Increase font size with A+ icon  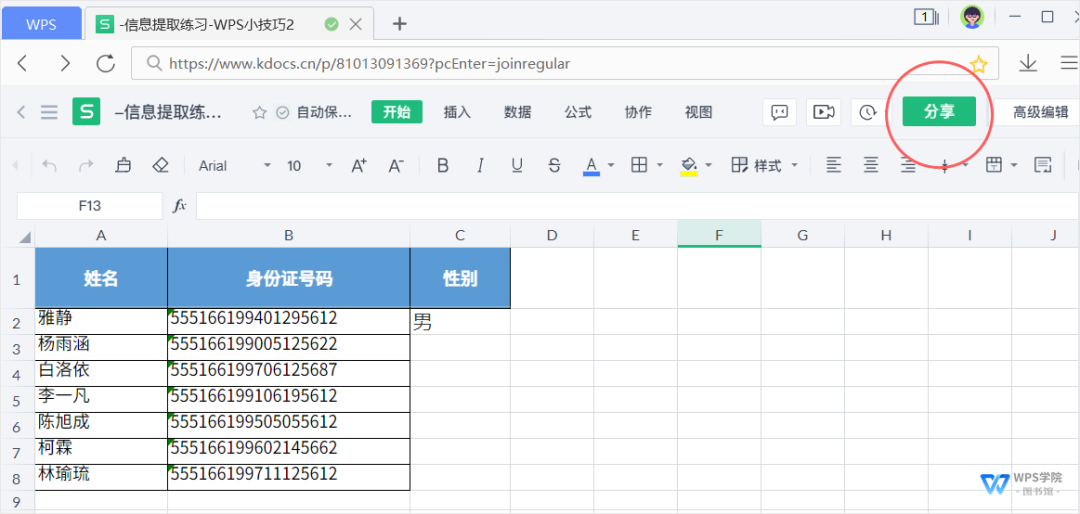click(359, 166)
